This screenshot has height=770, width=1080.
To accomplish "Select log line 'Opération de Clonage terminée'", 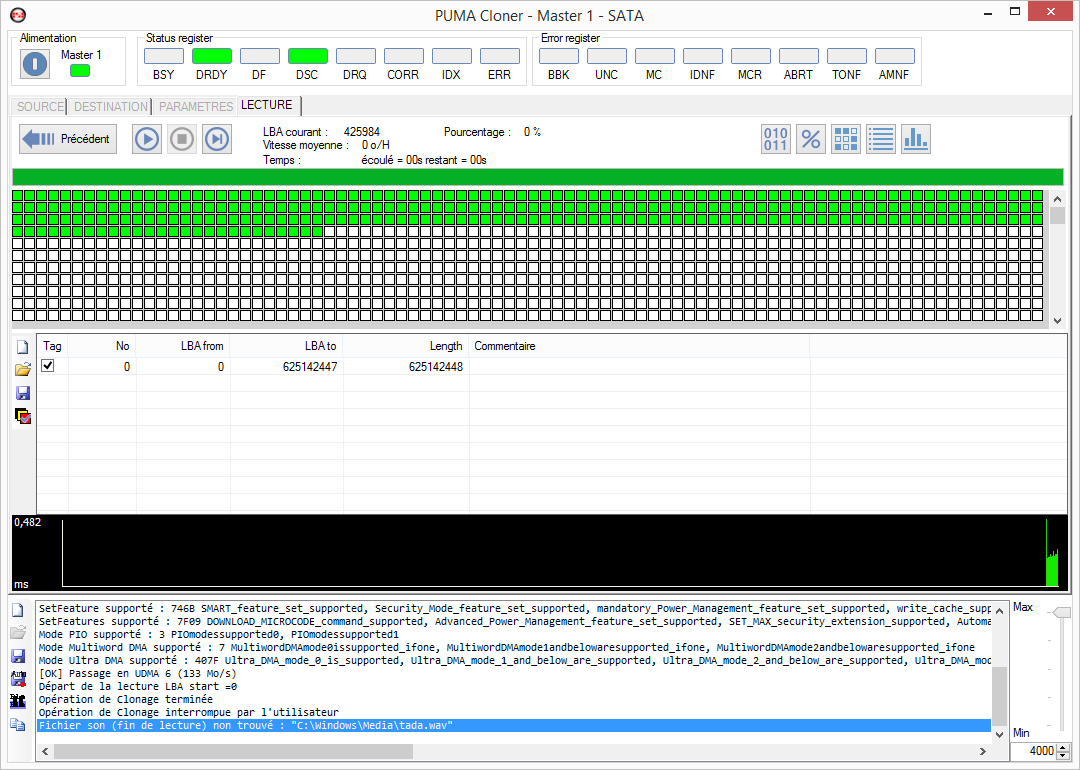I will click(126, 700).
